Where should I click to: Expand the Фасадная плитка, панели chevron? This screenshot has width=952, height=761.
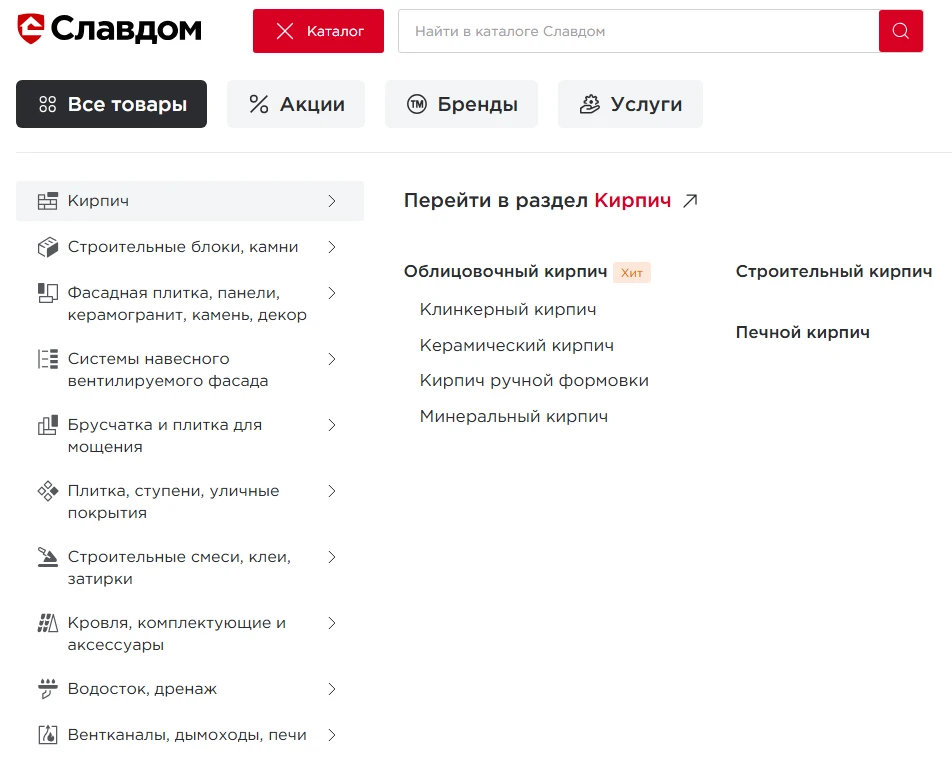coord(332,293)
